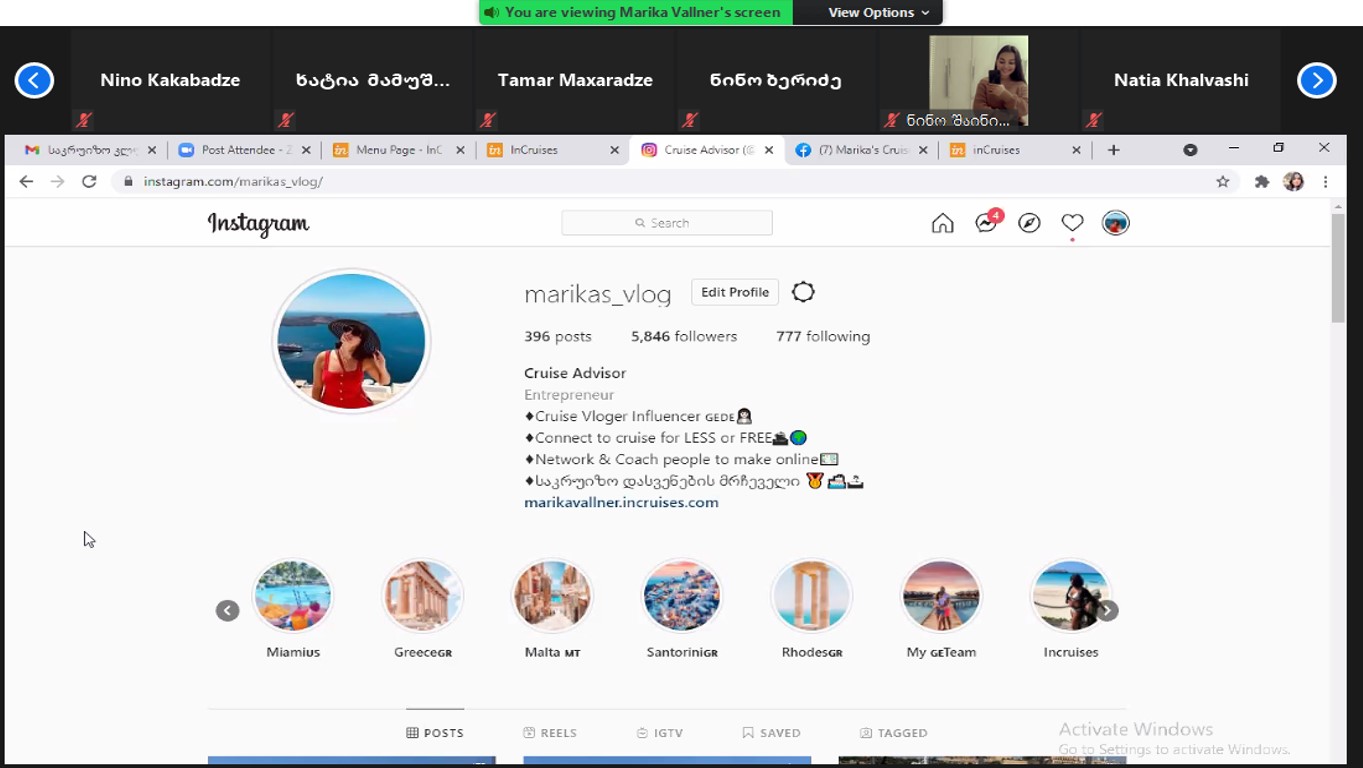Switch to the SAVED tab

point(771,733)
